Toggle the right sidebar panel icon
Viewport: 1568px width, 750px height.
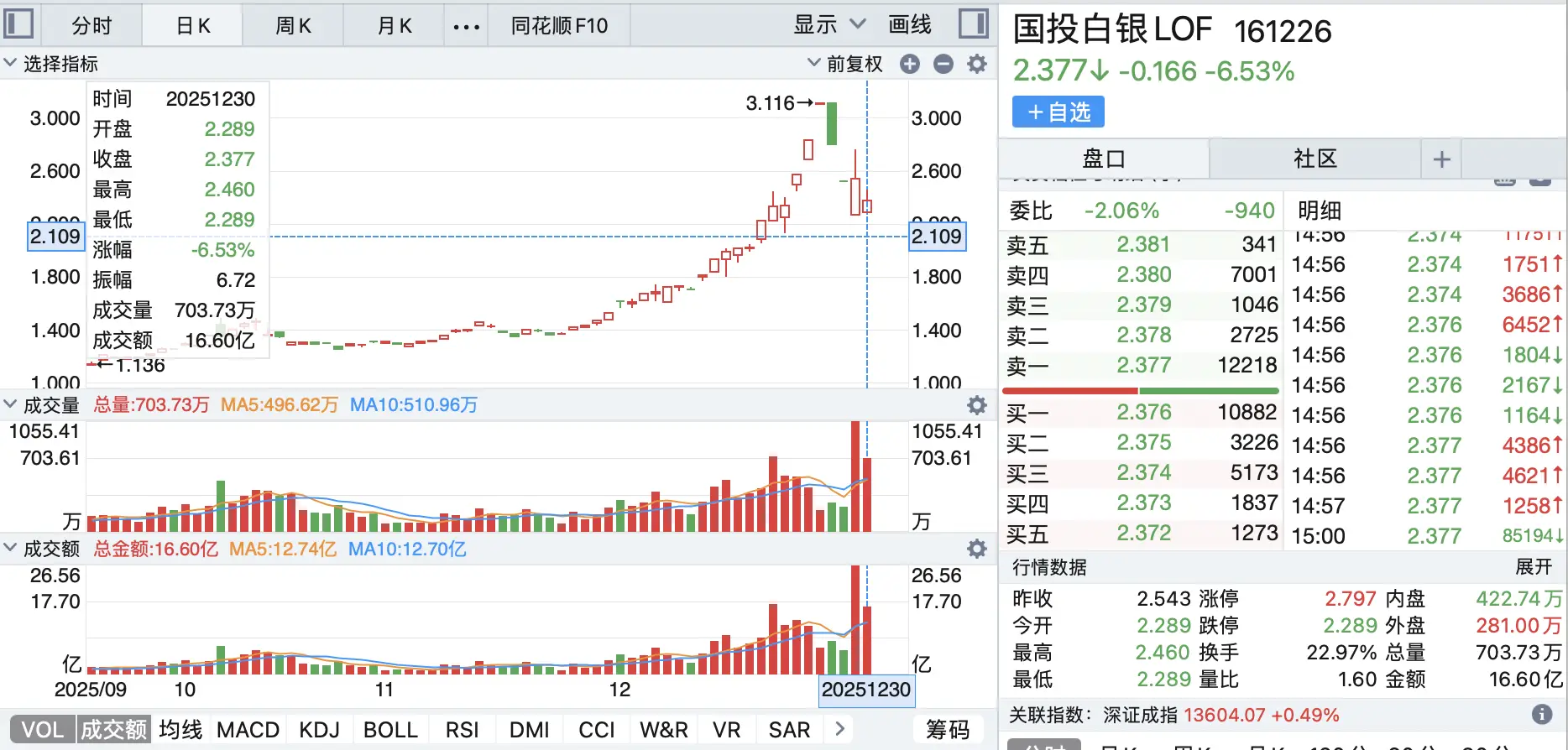pyautogui.click(x=973, y=23)
